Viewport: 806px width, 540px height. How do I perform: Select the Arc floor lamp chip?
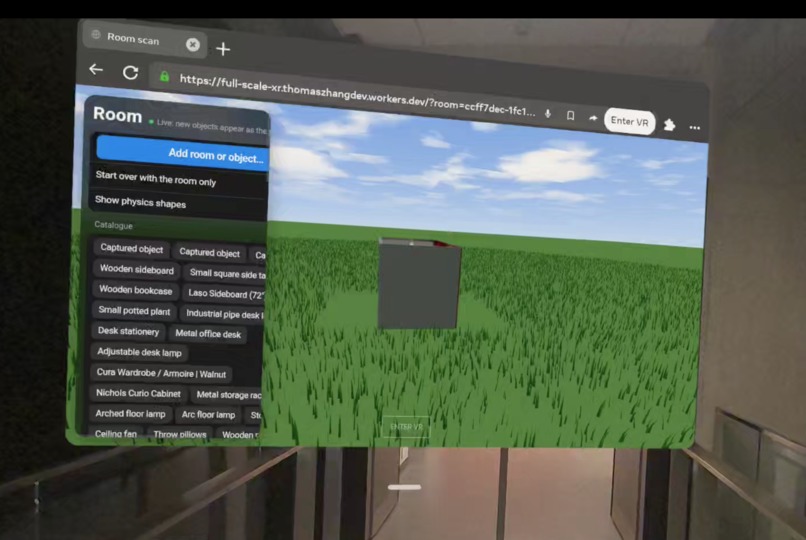click(x=208, y=415)
